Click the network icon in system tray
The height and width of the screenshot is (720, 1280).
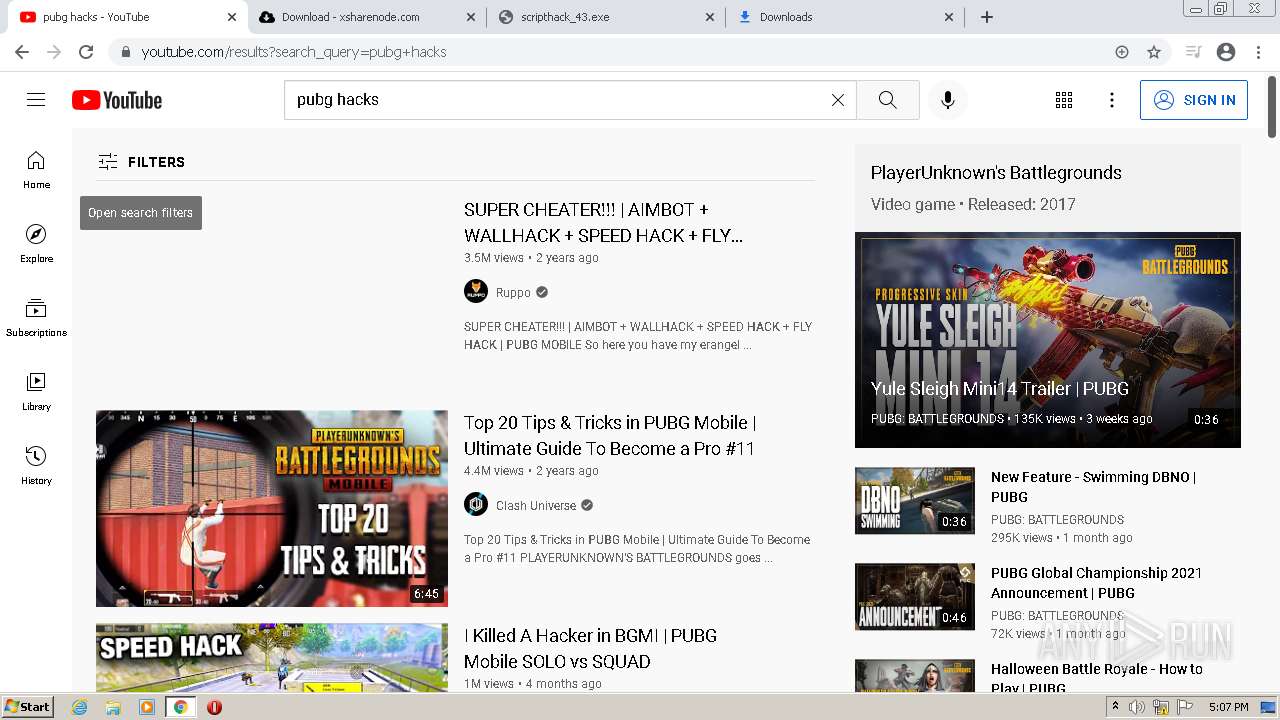point(1162,707)
